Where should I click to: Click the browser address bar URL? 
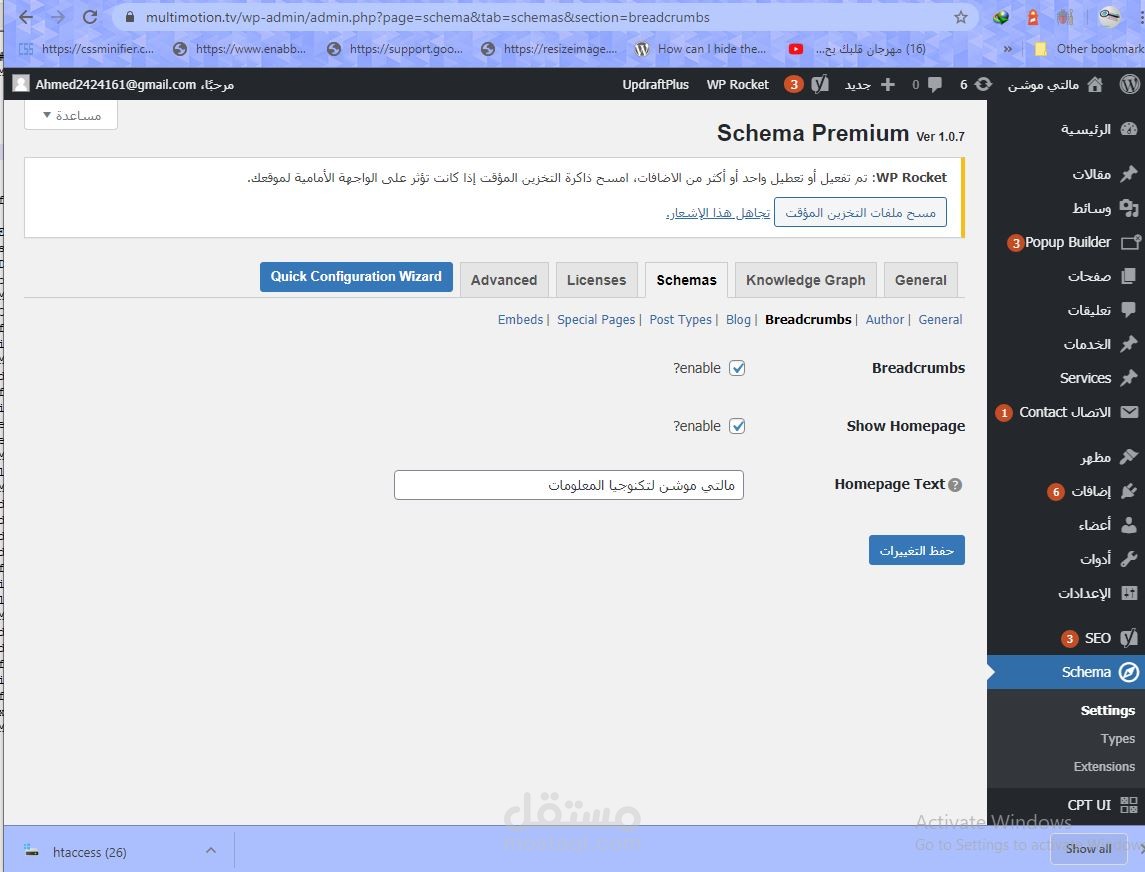tap(427, 17)
